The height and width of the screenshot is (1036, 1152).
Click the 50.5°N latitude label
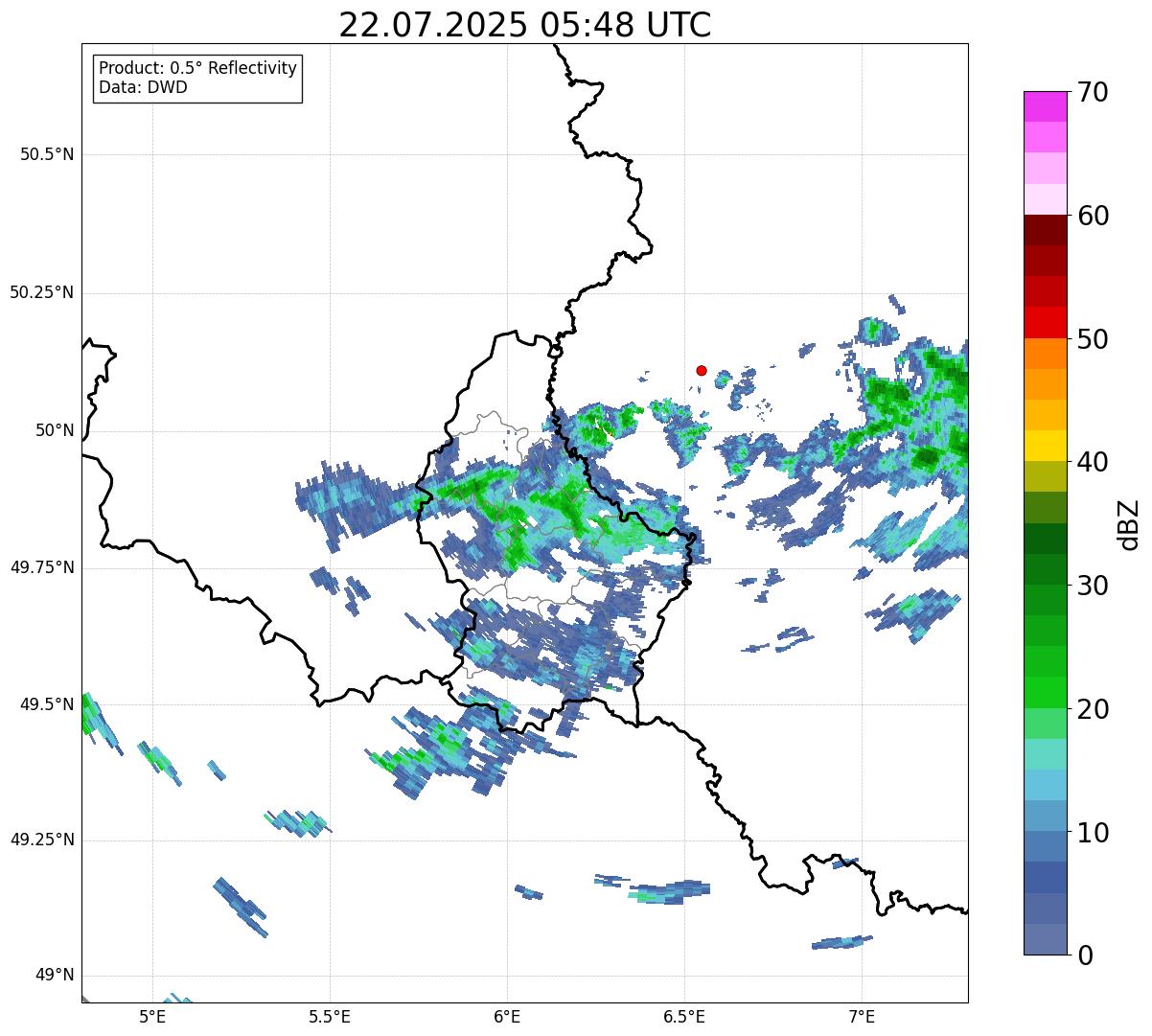(47, 154)
